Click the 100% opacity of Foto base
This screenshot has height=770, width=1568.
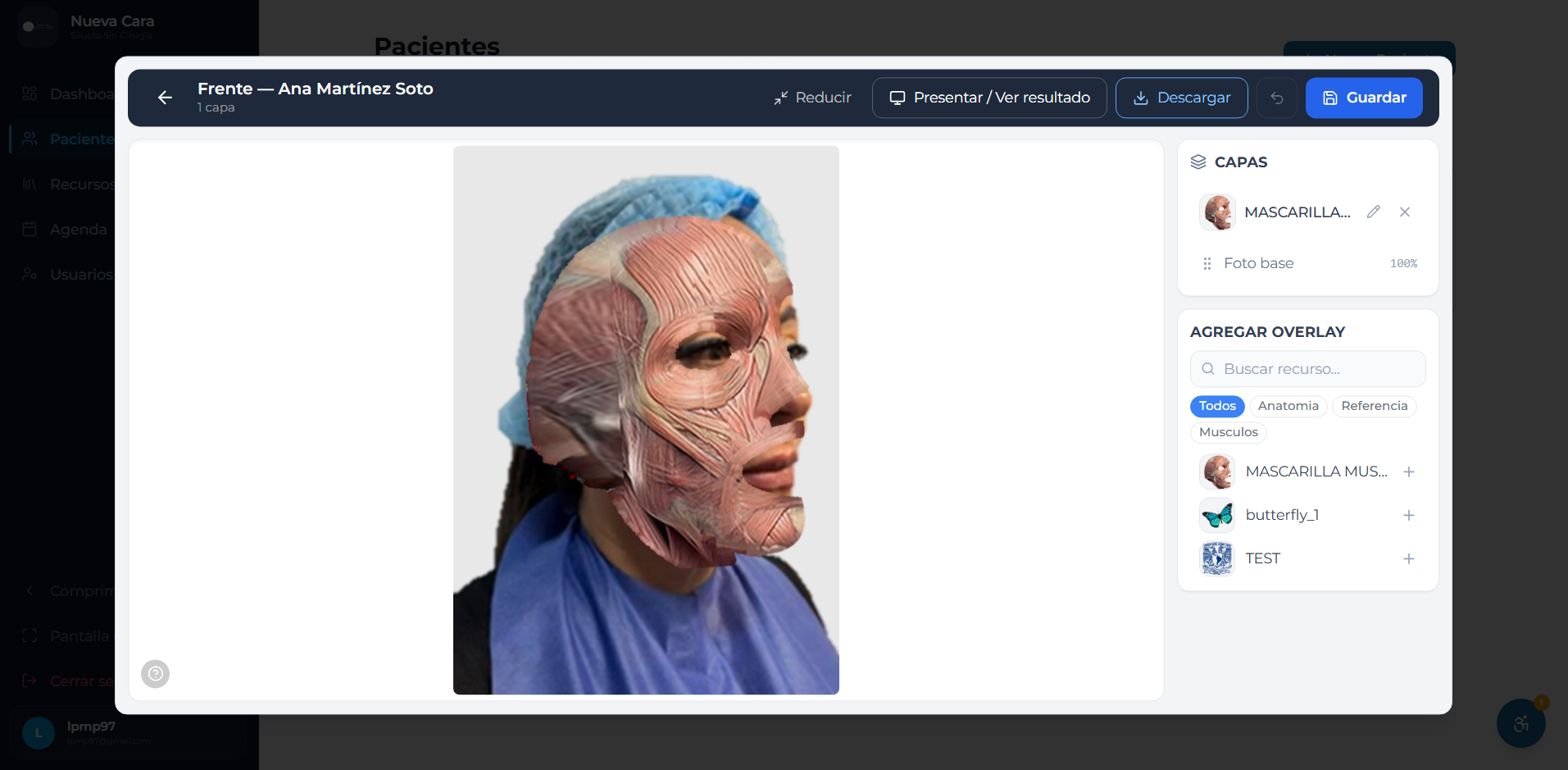pos(1403,263)
